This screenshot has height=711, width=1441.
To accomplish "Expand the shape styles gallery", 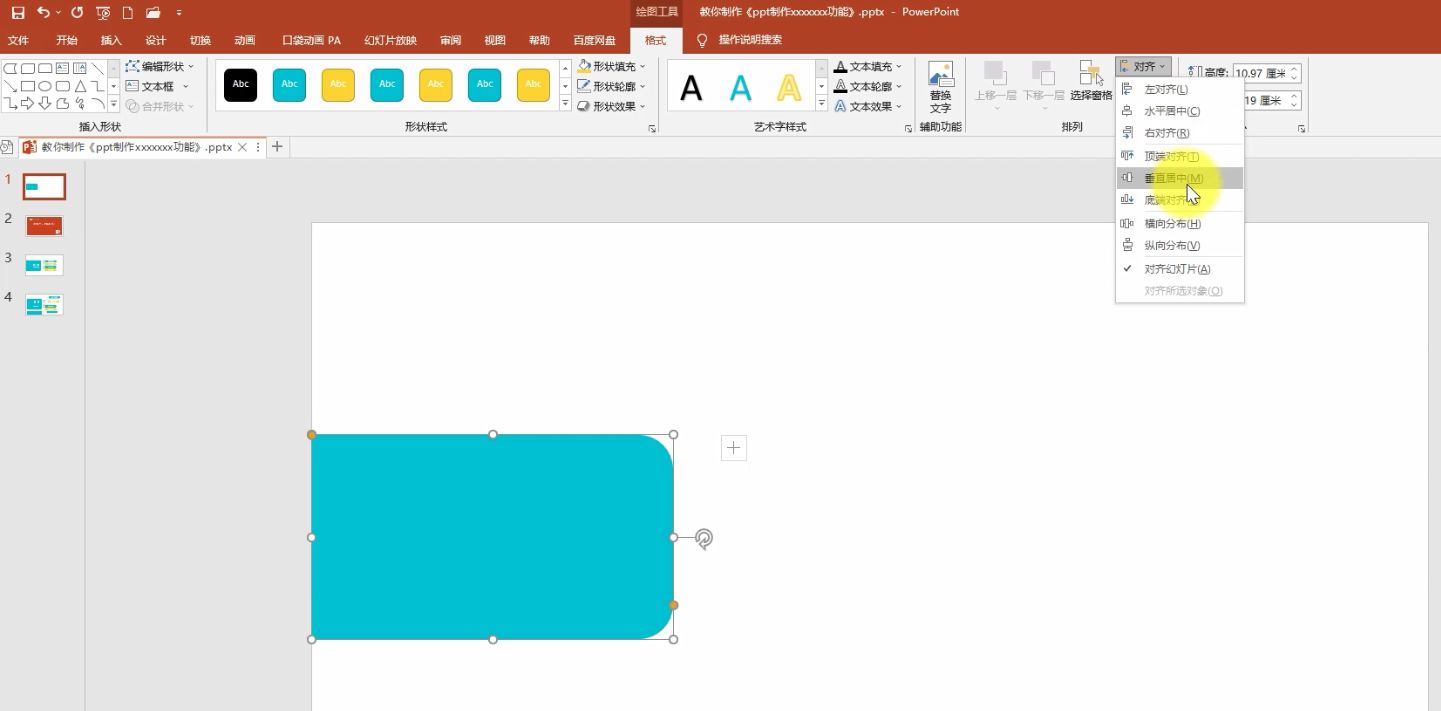I will pyautogui.click(x=565, y=104).
